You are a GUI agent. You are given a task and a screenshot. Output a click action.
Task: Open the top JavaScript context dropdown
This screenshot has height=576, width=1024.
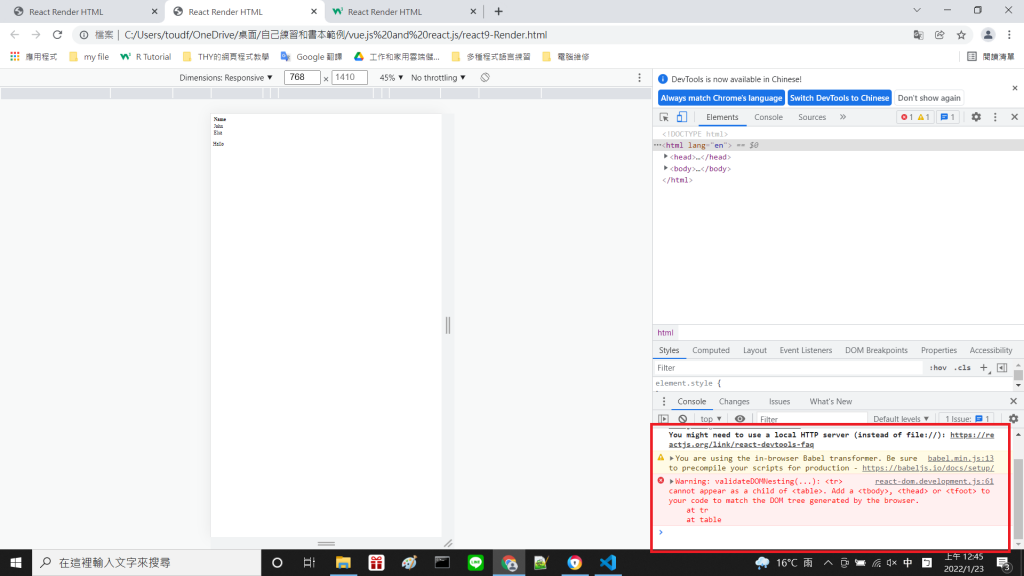[711, 419]
